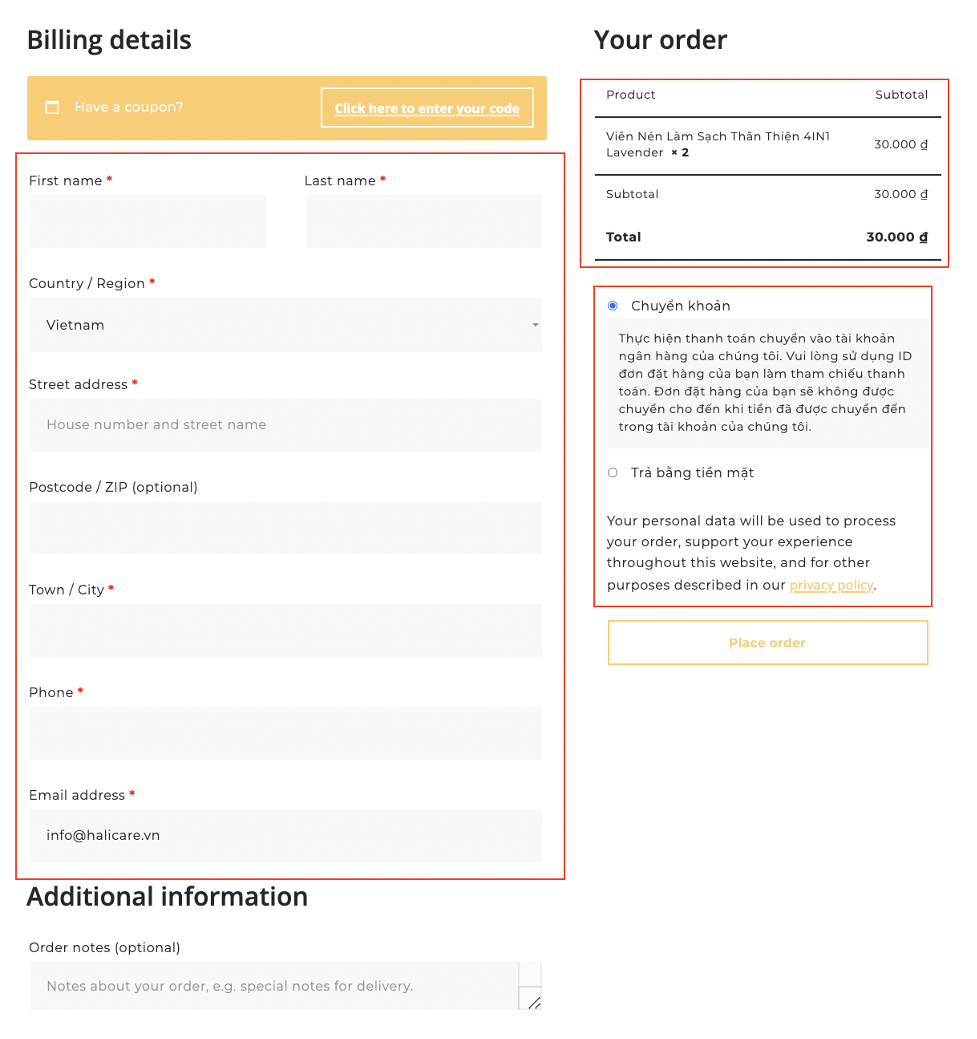Focus the Street address field
Viewport: 977px width, 1039px height.
tap(285, 425)
